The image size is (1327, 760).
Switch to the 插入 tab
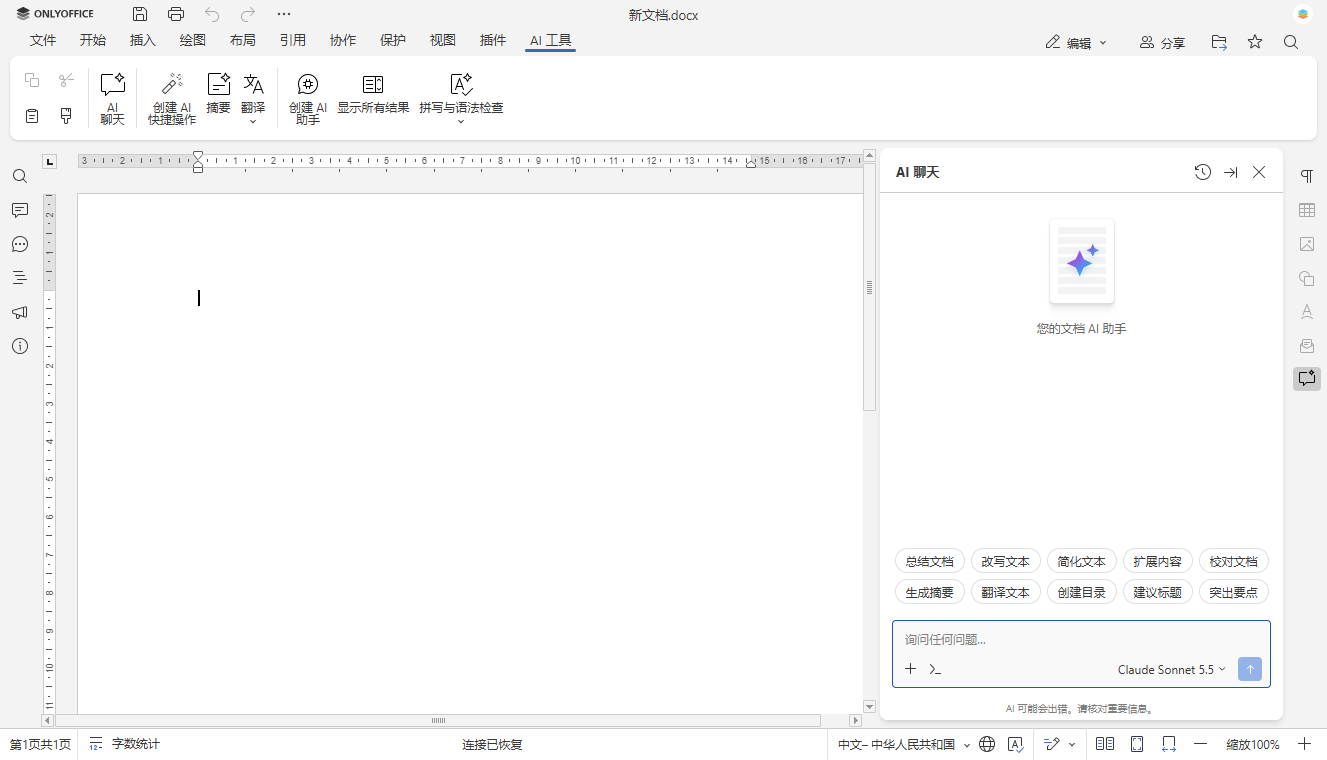(x=143, y=41)
